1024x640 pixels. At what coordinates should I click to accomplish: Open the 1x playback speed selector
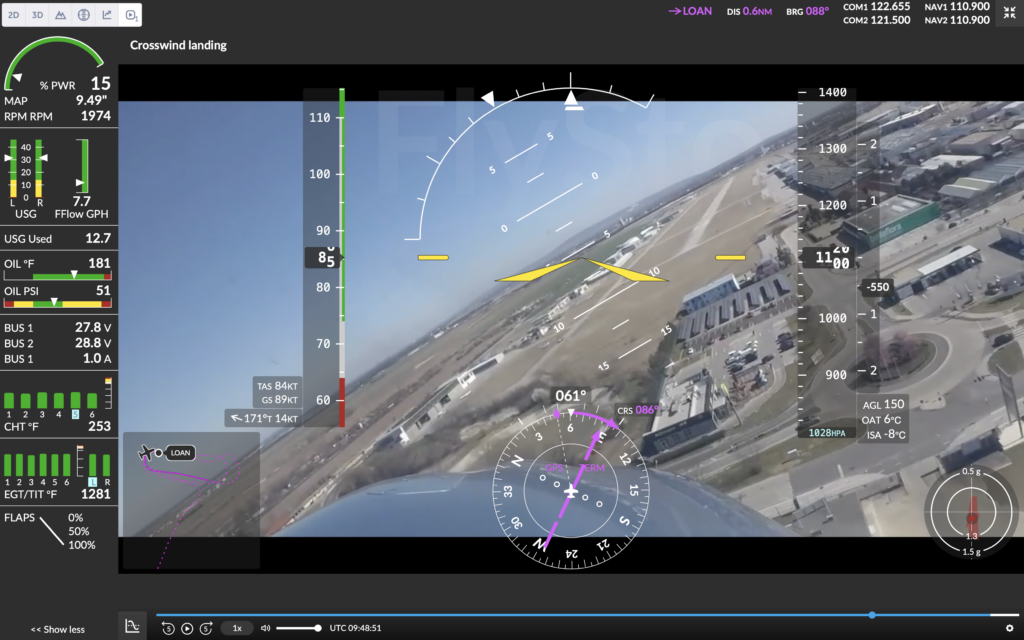[237, 628]
